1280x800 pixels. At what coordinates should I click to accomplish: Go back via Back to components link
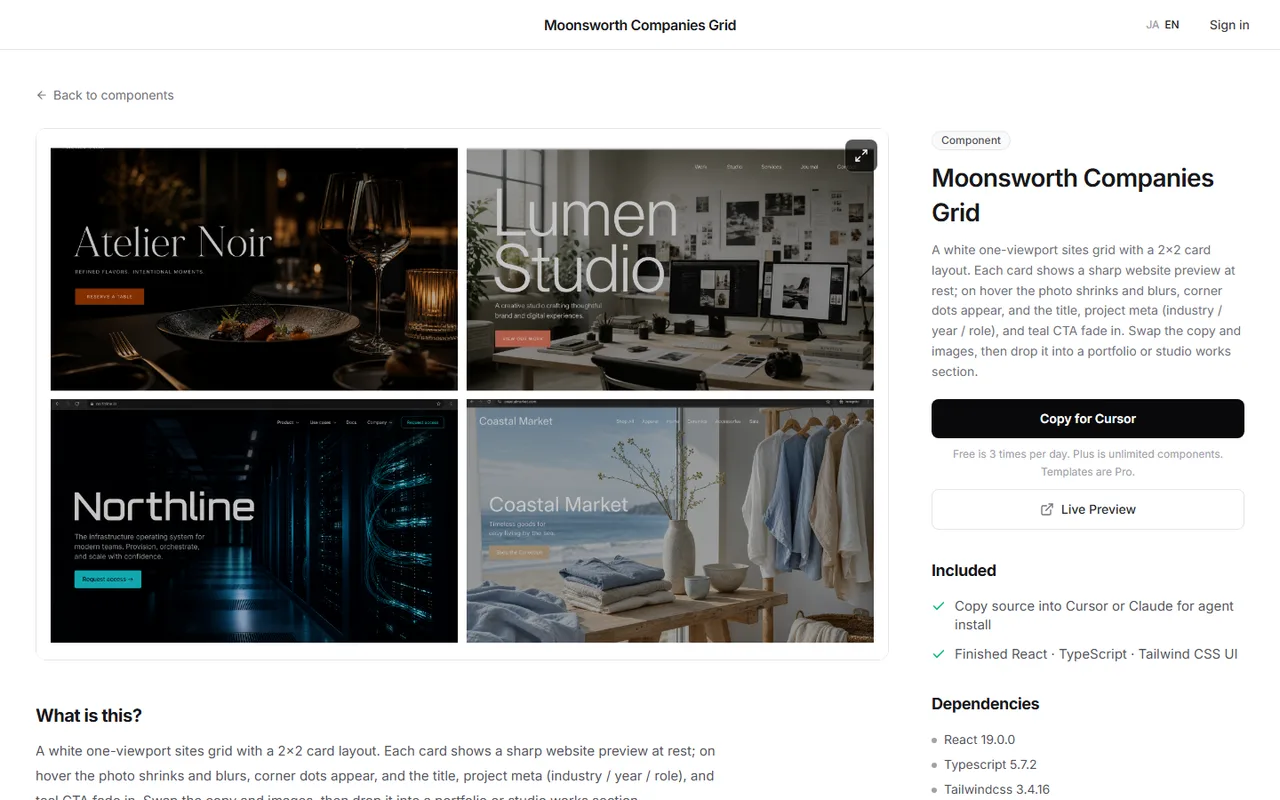(x=105, y=95)
